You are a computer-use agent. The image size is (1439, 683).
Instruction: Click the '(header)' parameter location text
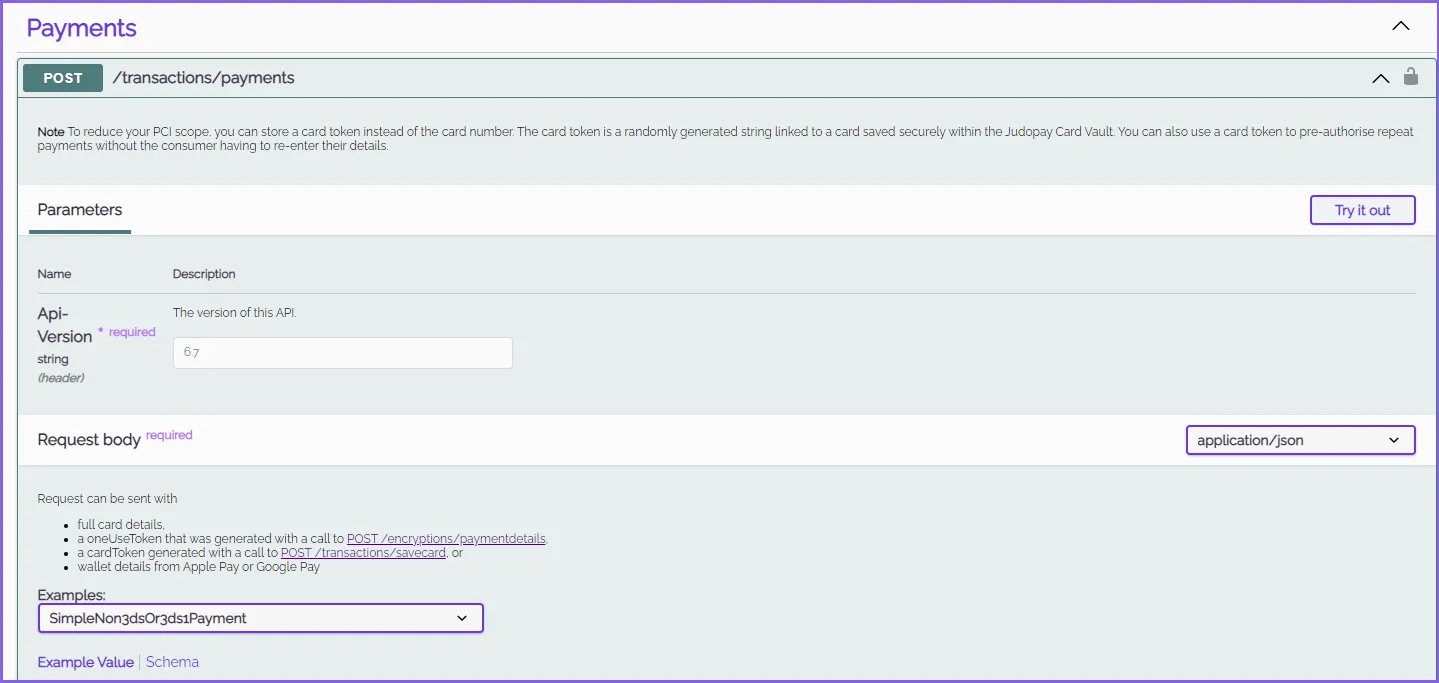[61, 378]
